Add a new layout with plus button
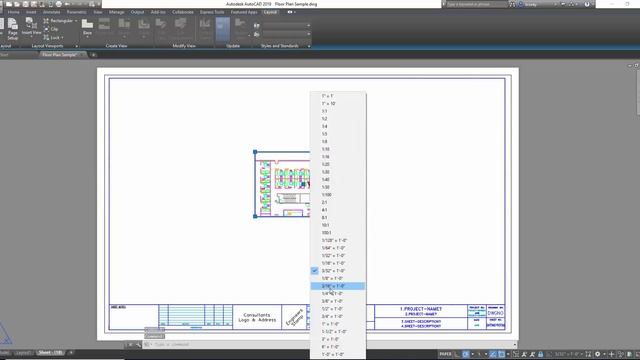Viewport: 640px width, 360px height. click(71, 353)
